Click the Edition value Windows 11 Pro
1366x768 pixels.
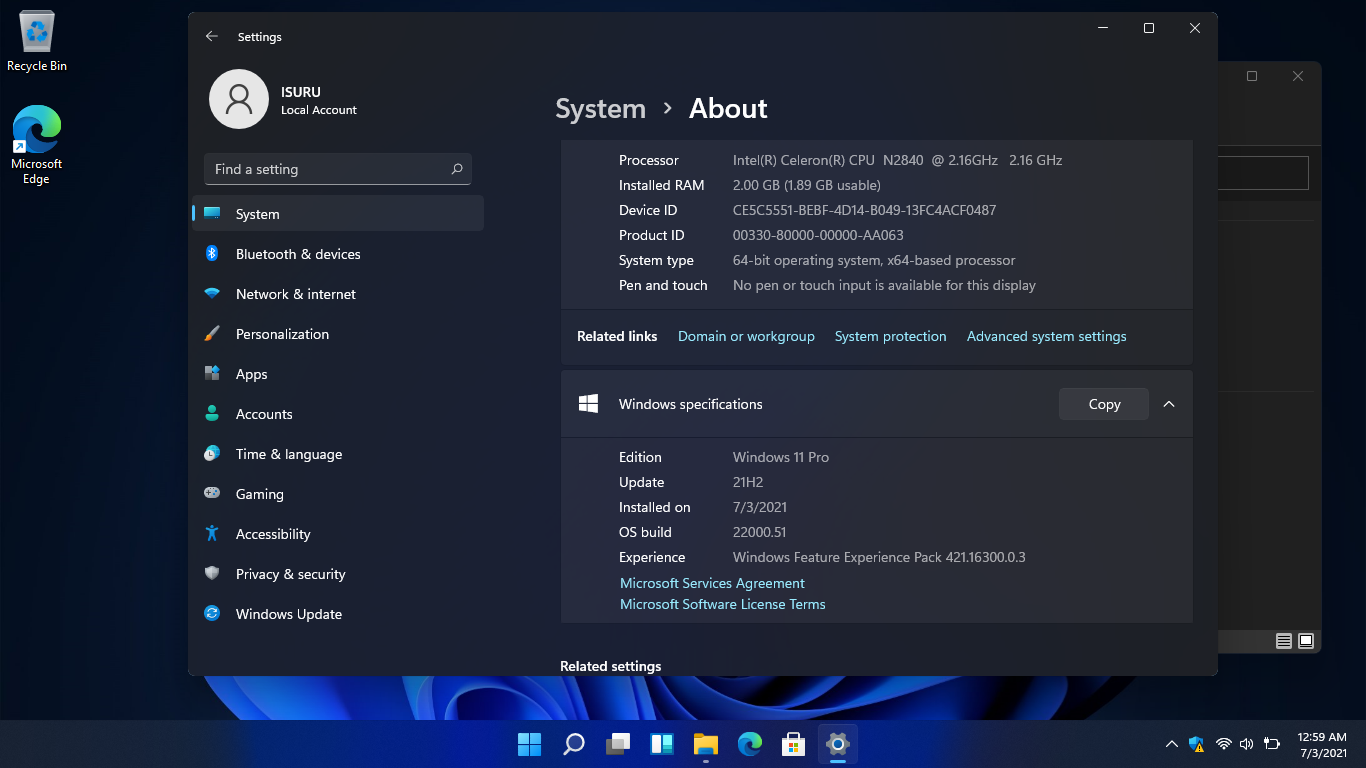click(781, 457)
